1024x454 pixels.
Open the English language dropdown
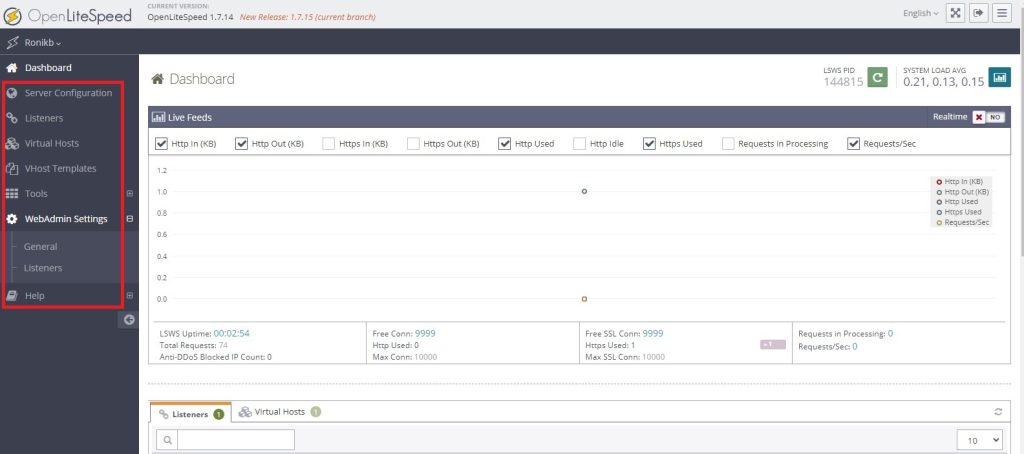920,13
